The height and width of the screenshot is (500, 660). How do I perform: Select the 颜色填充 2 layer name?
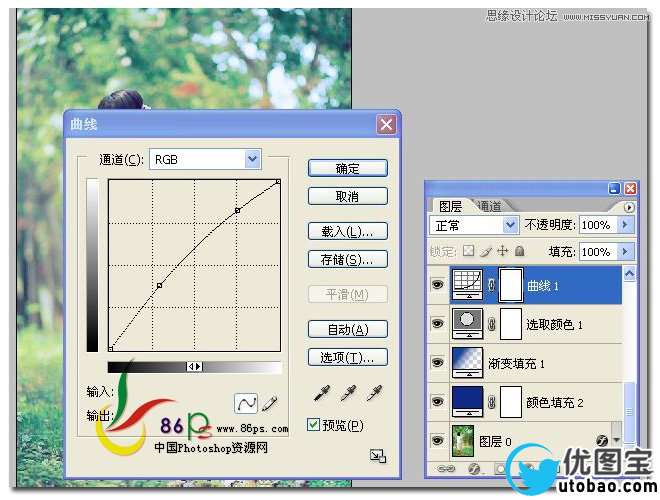(x=555, y=402)
